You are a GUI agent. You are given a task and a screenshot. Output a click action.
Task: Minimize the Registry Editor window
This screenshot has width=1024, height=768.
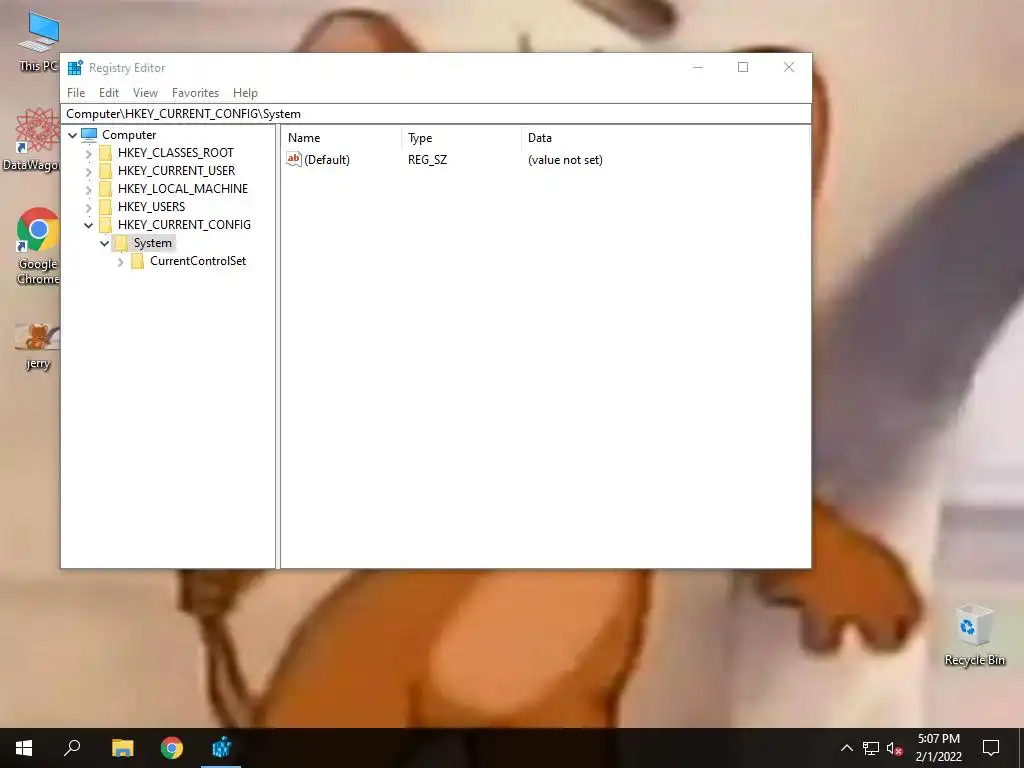point(697,67)
